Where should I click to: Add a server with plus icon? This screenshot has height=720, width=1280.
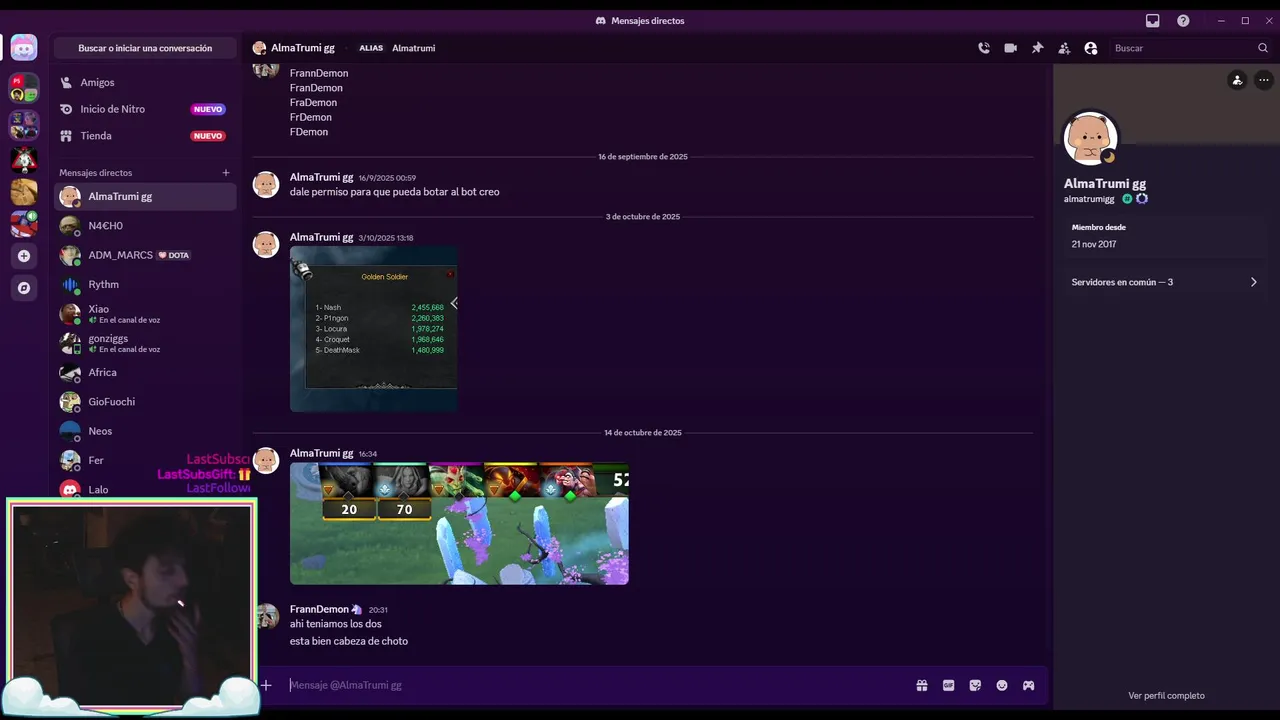[24, 256]
